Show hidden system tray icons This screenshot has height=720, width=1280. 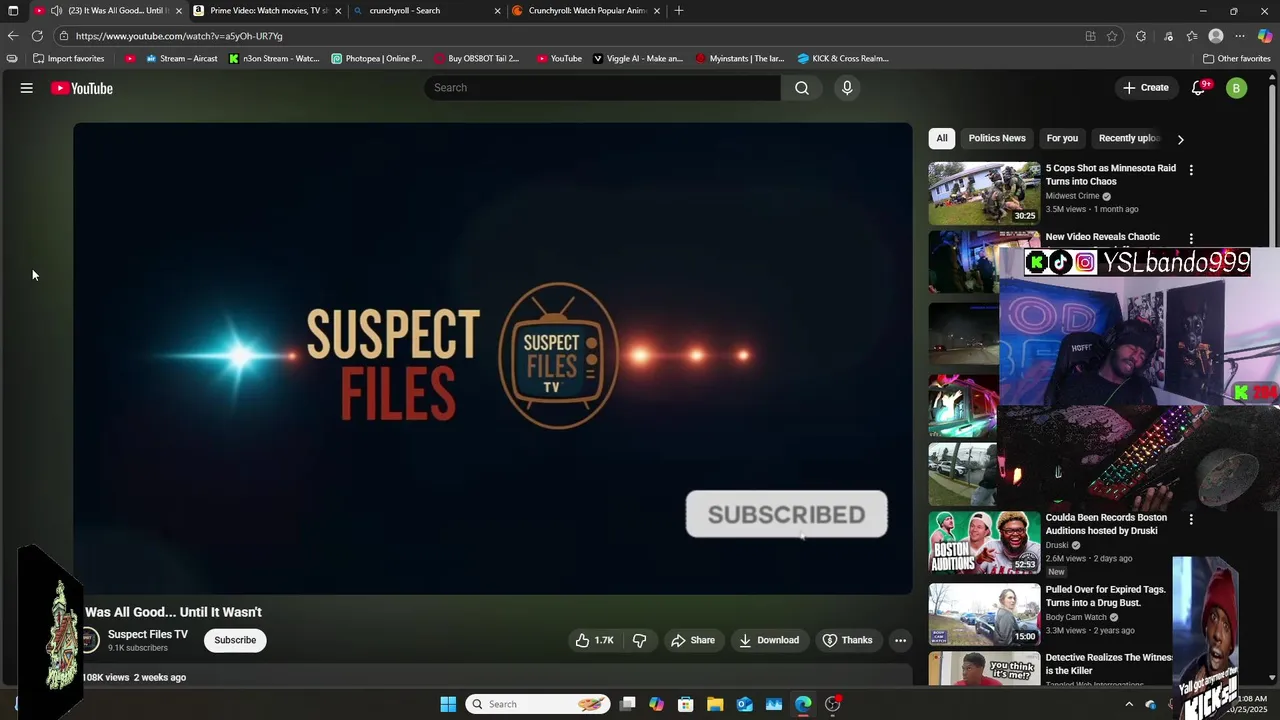(x=1130, y=704)
